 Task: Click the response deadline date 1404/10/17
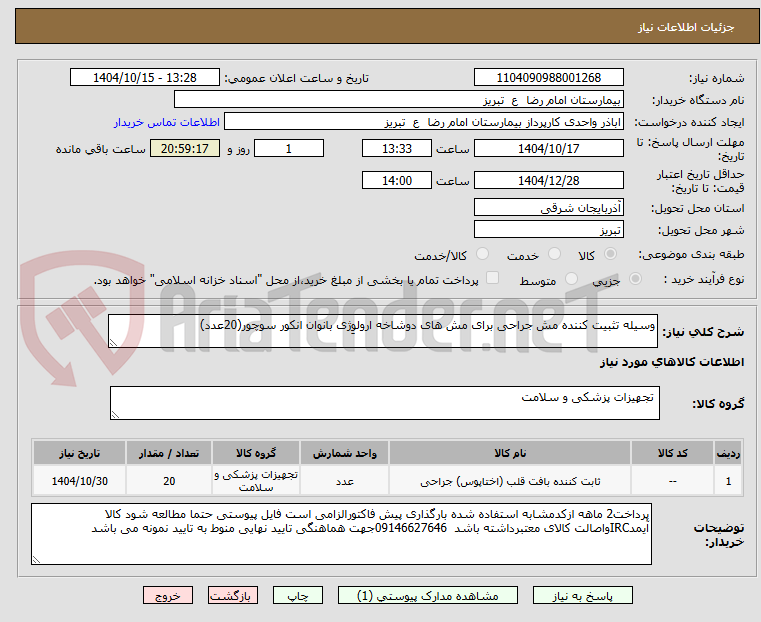(548, 148)
